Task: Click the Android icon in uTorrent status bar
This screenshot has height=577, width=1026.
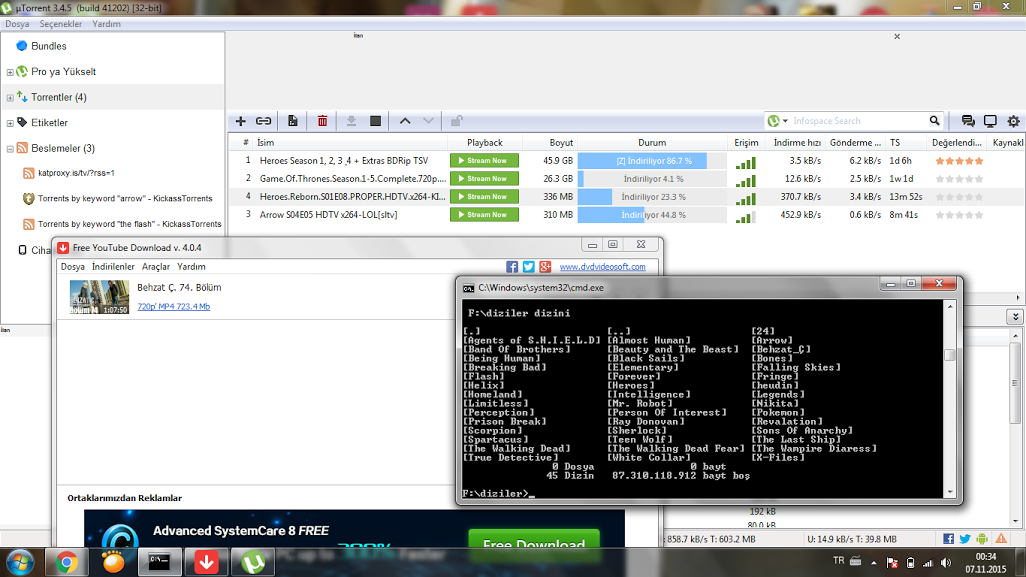Action: click(x=982, y=538)
